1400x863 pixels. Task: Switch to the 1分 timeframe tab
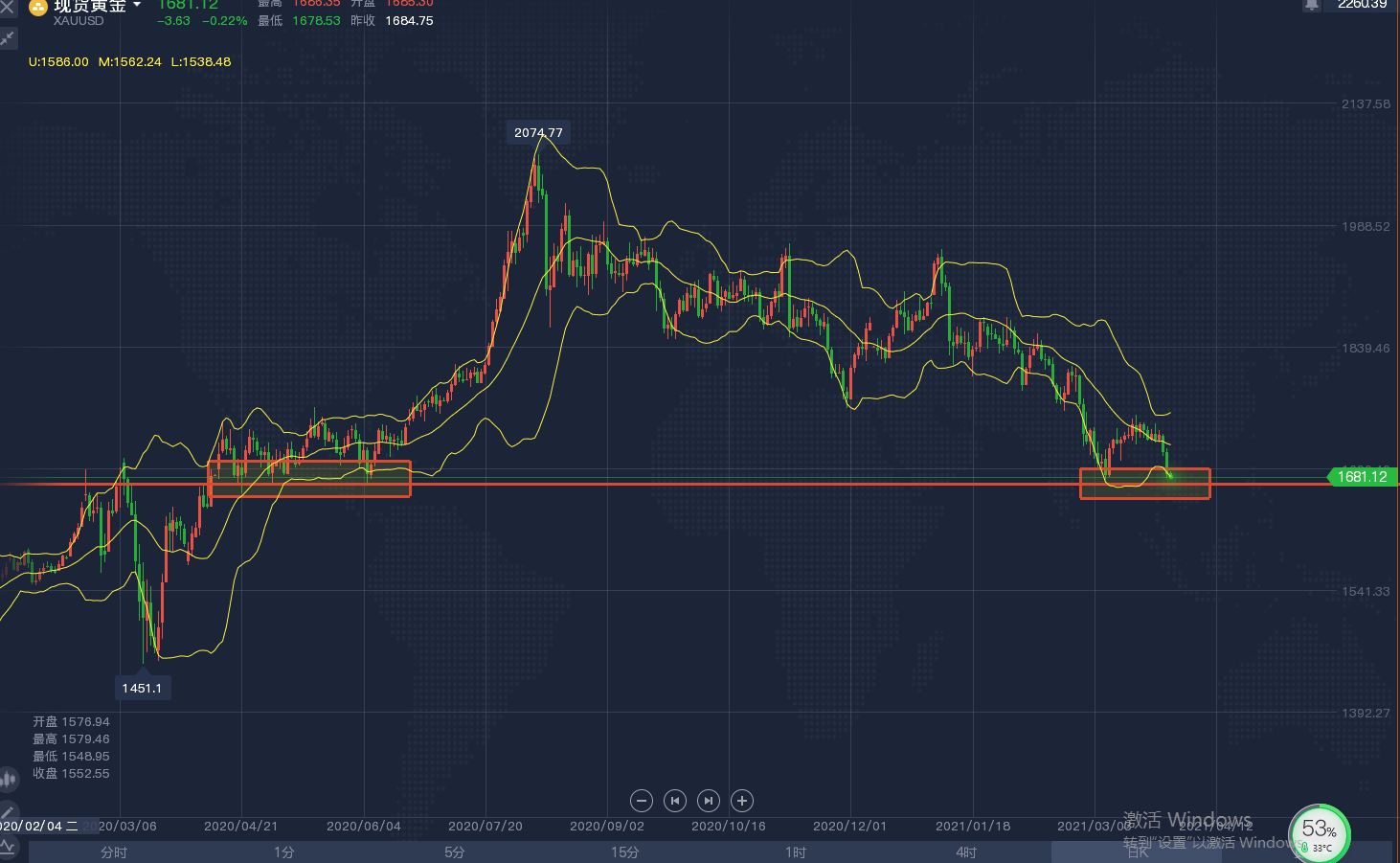click(x=284, y=852)
